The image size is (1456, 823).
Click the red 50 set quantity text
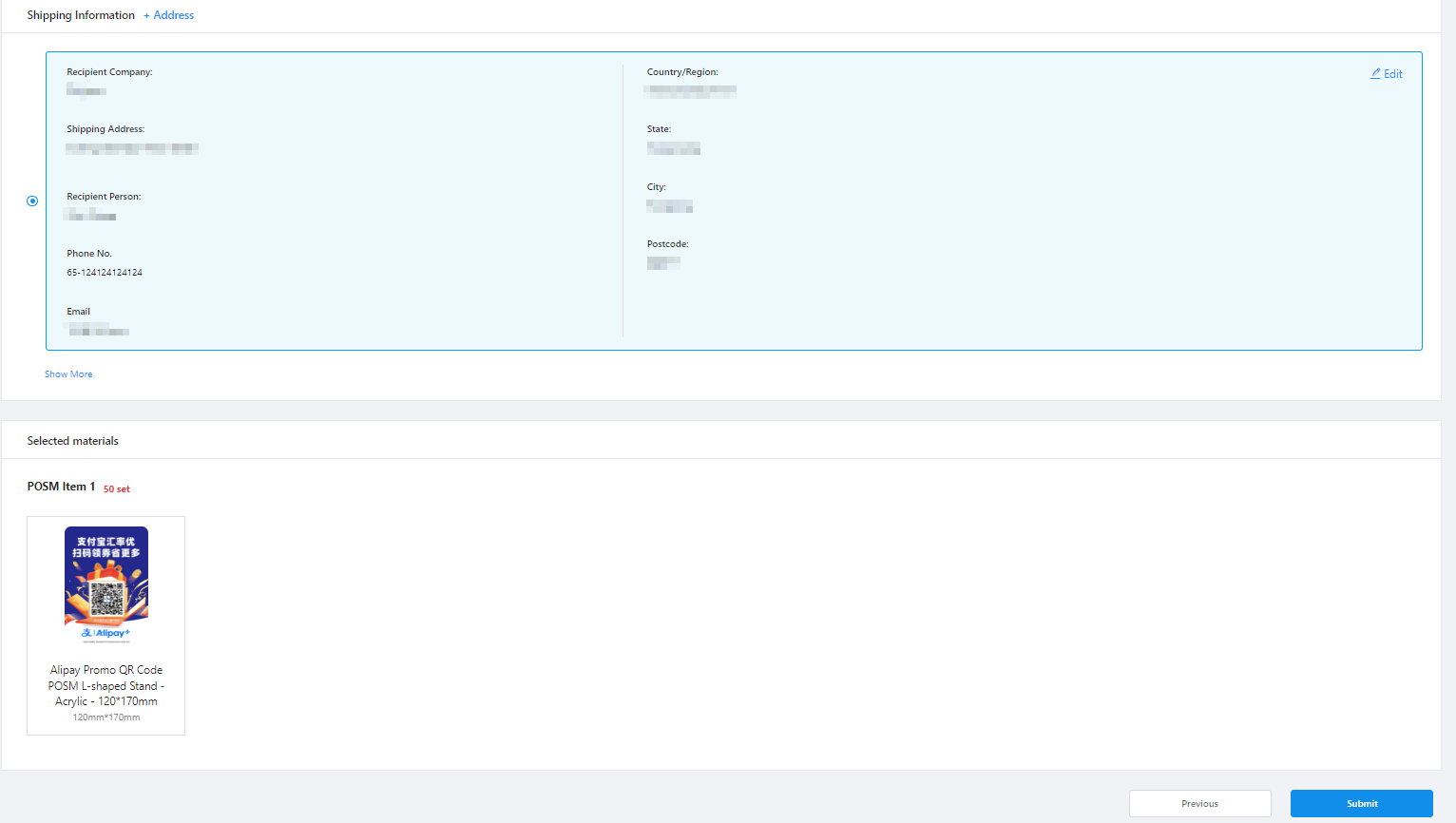pyautogui.click(x=117, y=489)
